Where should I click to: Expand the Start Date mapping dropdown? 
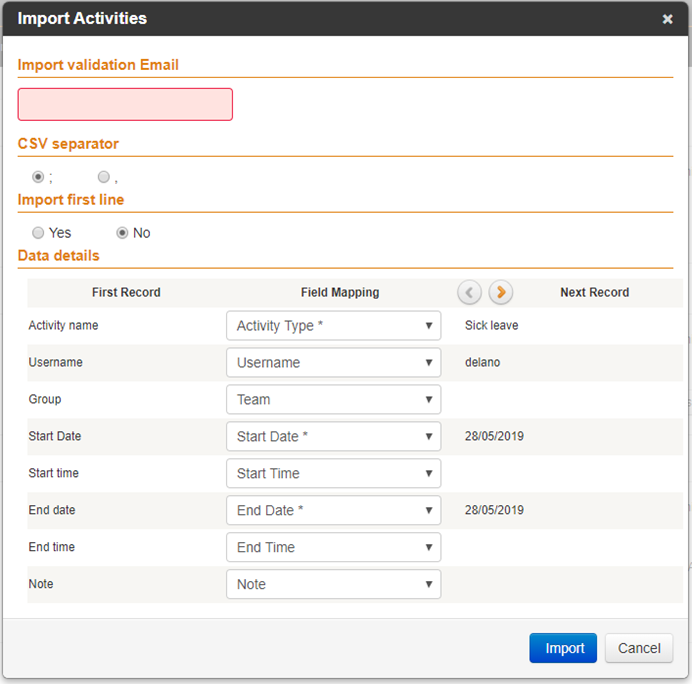click(x=334, y=436)
